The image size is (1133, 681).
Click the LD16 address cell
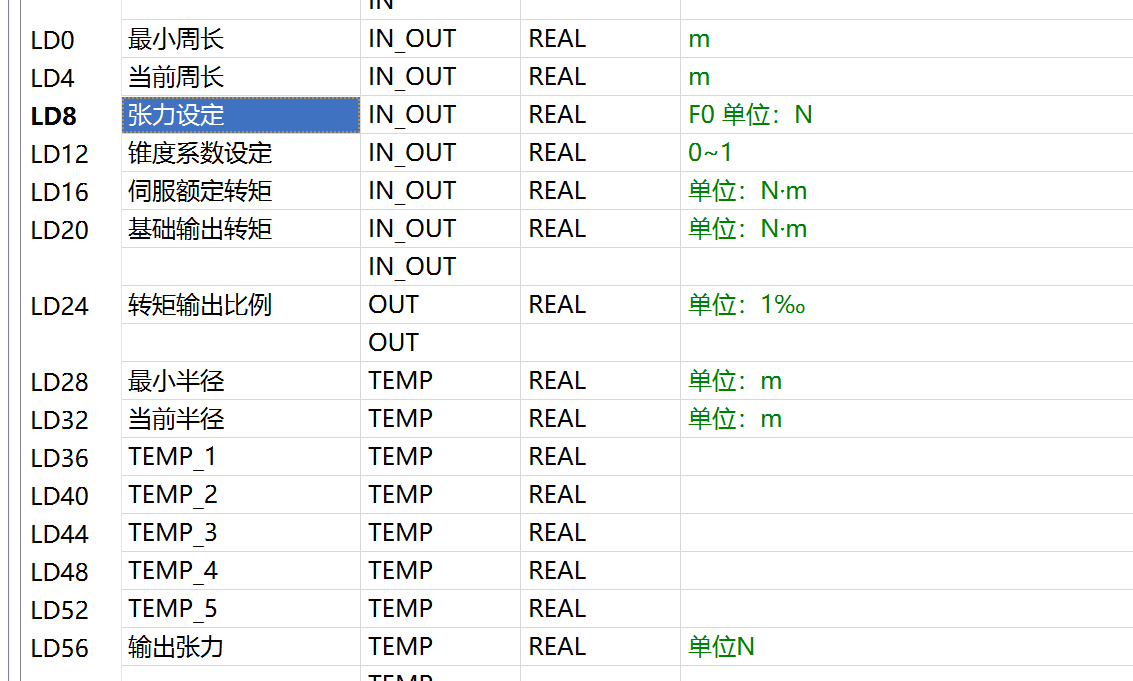point(59,192)
